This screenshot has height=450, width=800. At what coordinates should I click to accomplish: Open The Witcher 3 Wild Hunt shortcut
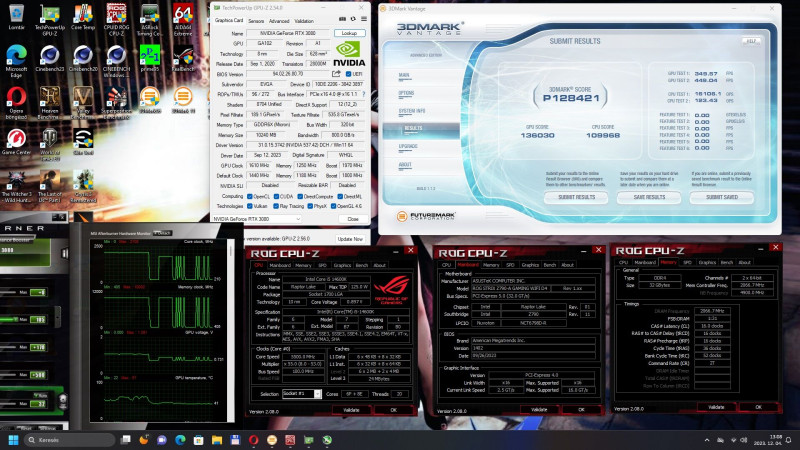click(16, 187)
